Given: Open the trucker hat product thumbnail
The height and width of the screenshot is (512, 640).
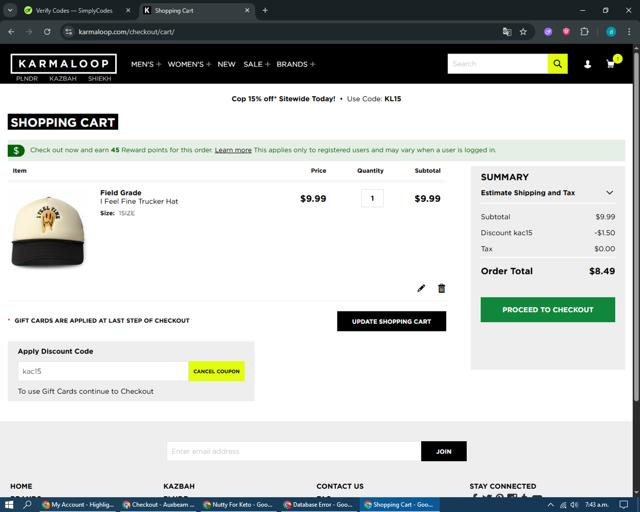Looking at the screenshot, I should click(48, 231).
